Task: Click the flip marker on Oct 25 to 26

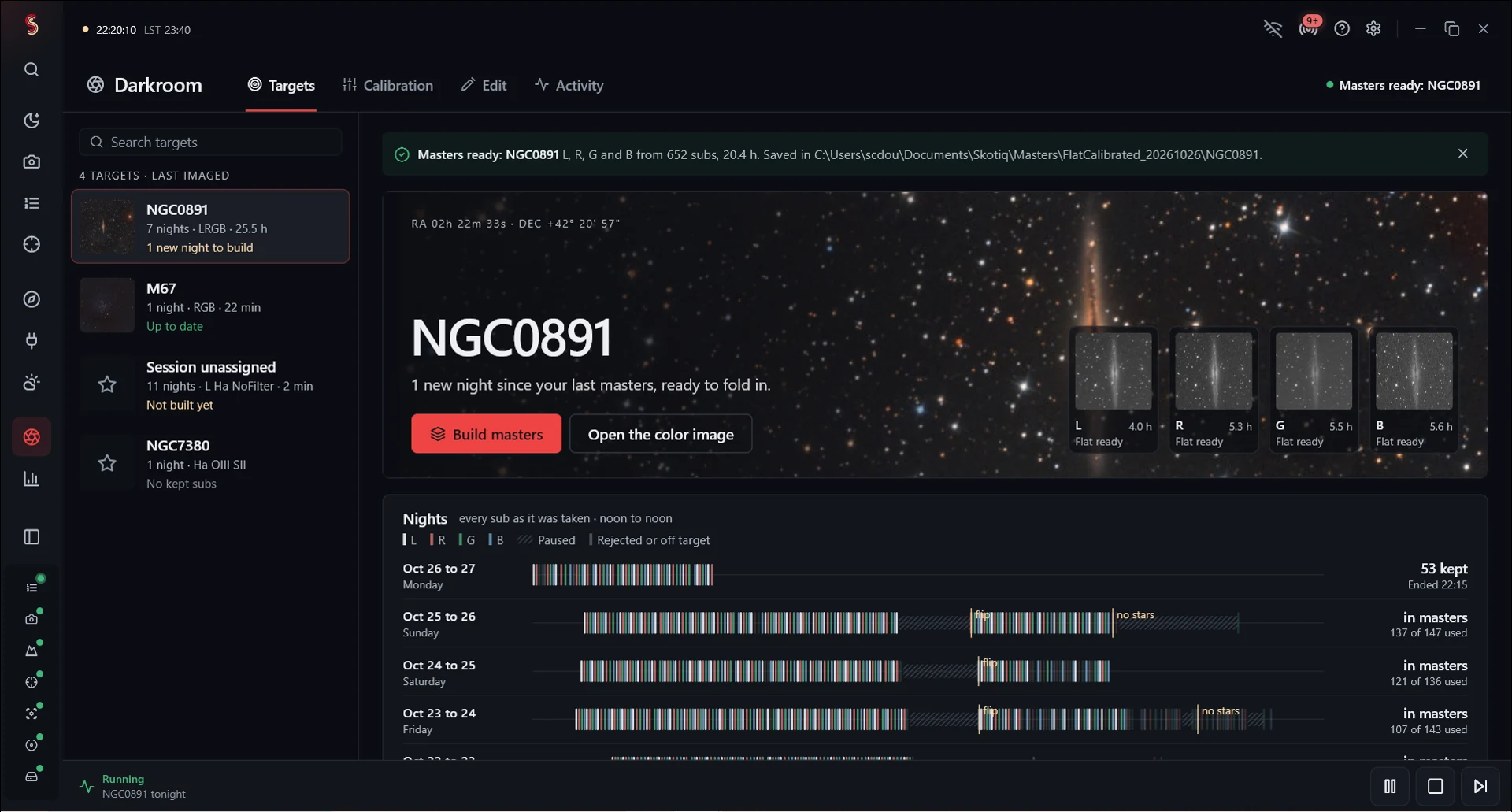Action: click(x=982, y=615)
